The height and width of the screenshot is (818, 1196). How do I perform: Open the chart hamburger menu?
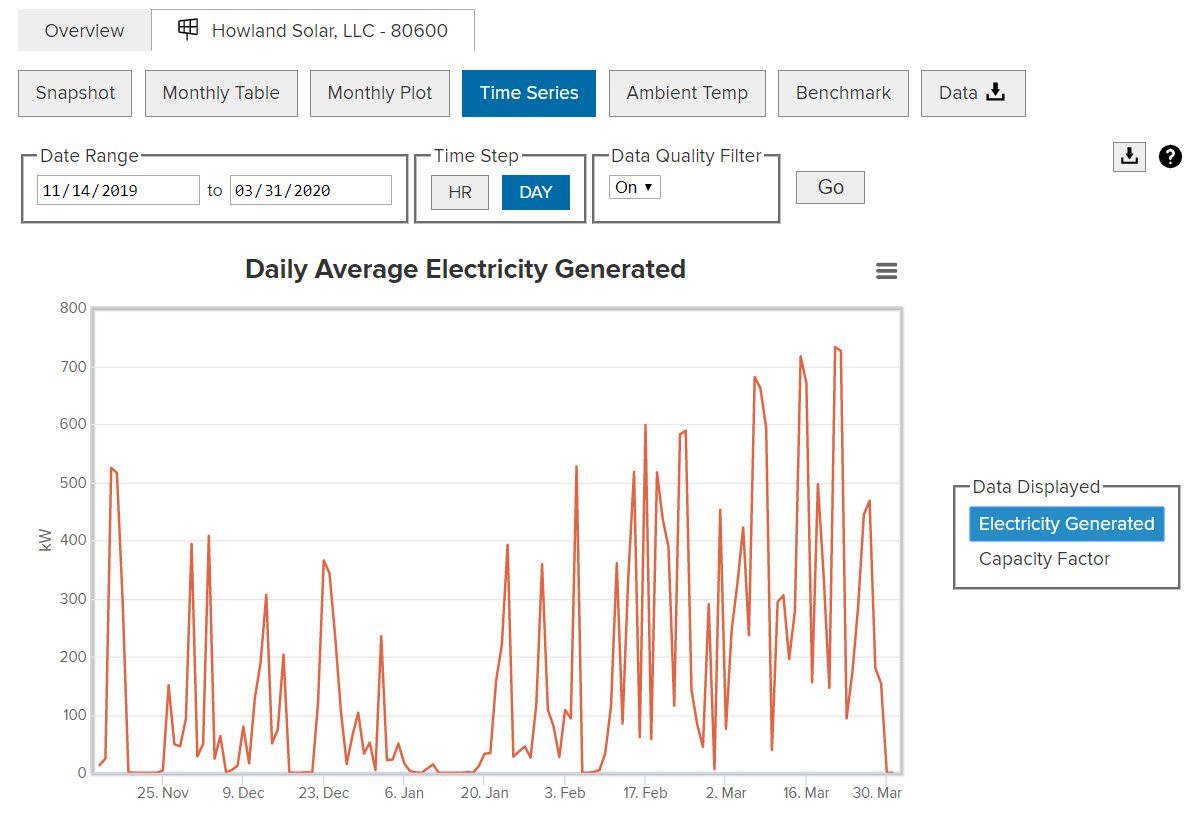[886, 270]
